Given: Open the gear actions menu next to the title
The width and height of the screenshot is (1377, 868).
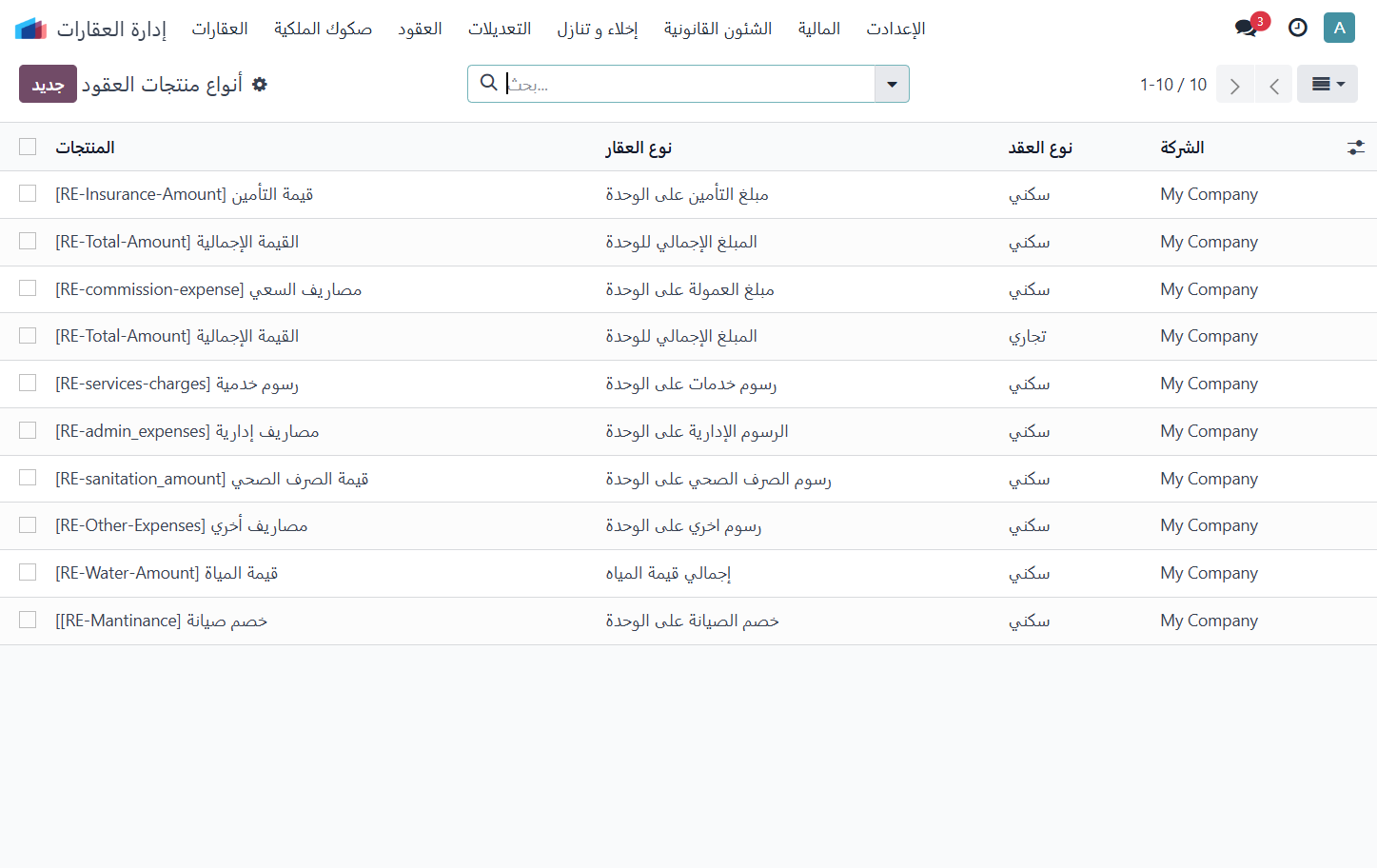Looking at the screenshot, I should click(x=260, y=85).
